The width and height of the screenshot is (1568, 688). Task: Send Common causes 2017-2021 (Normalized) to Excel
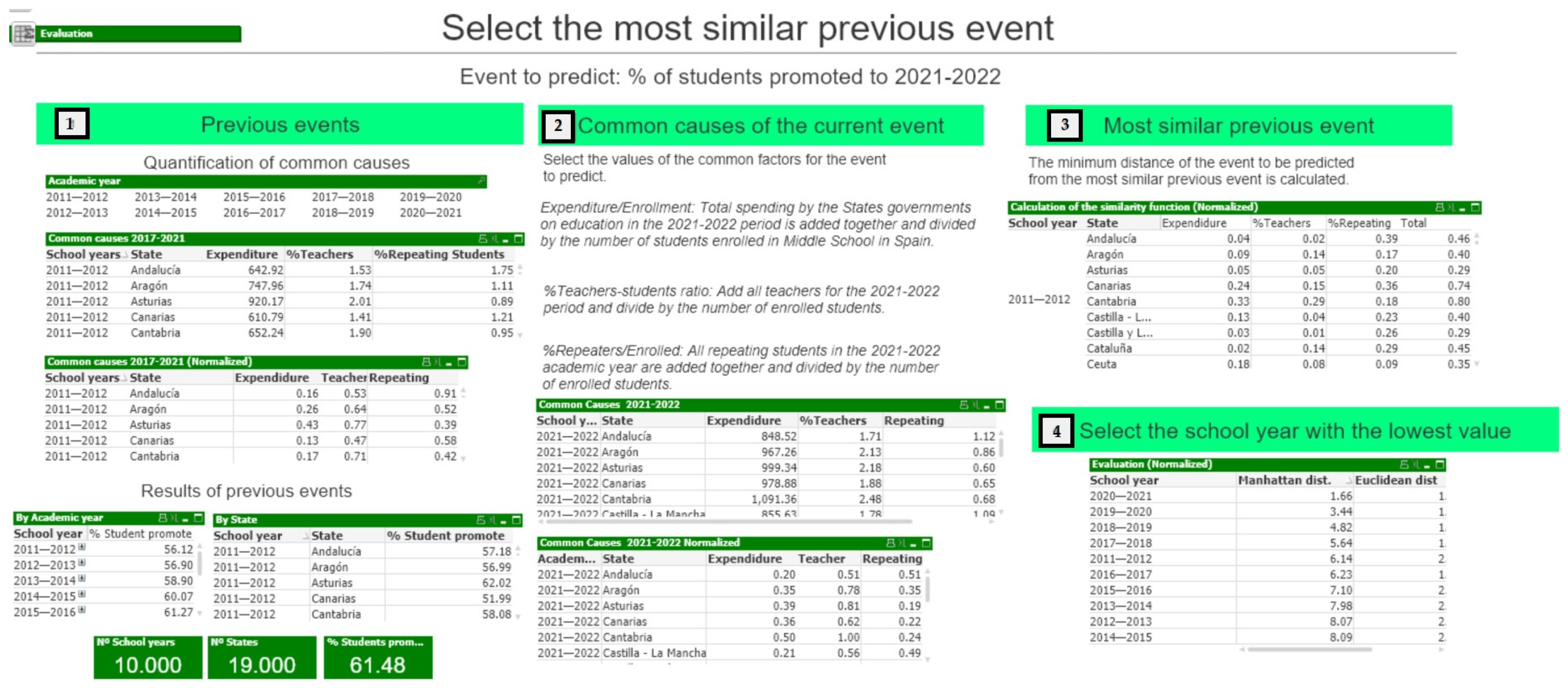pos(438,362)
